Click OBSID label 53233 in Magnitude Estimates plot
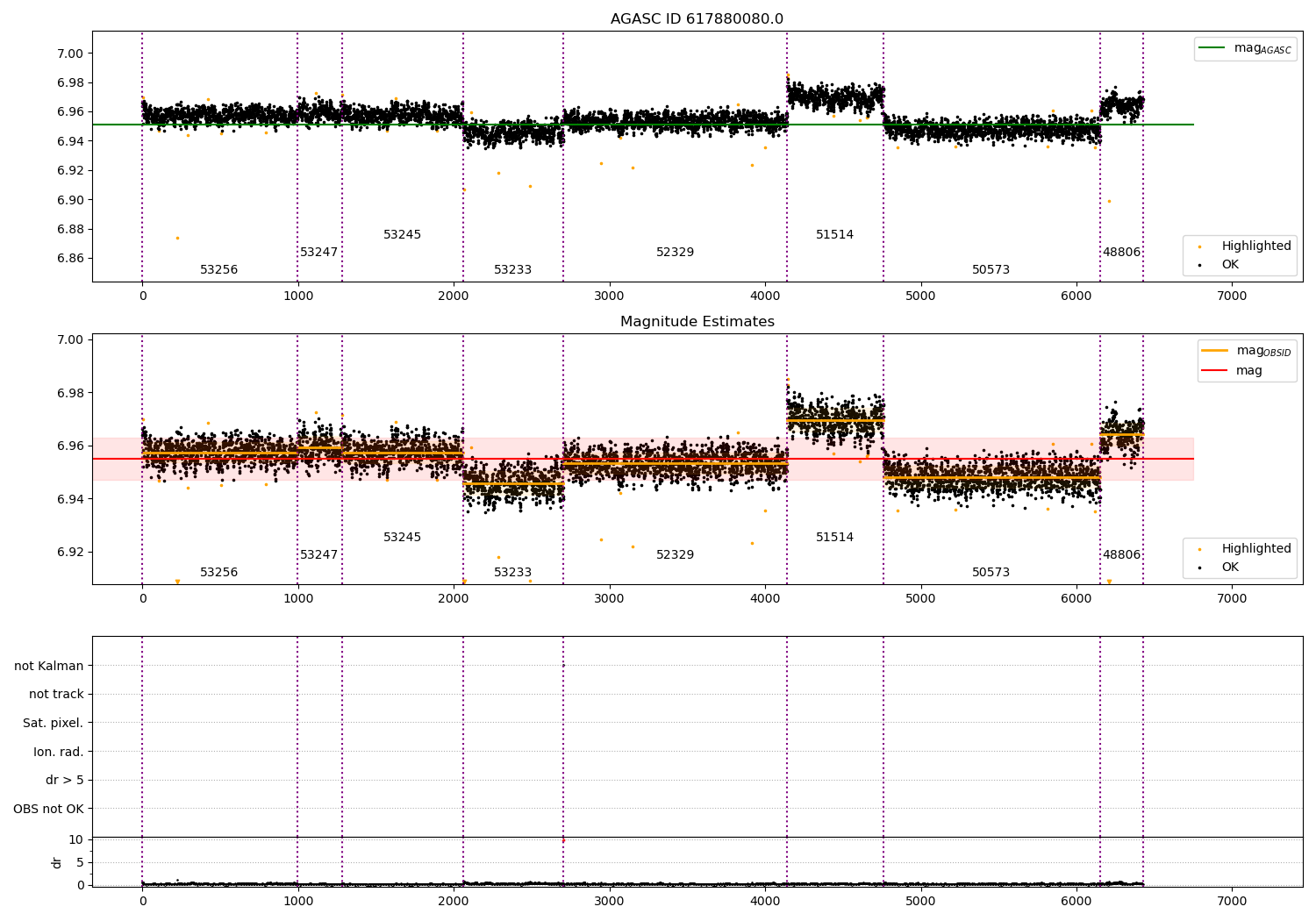1316x921 pixels. tap(512, 573)
